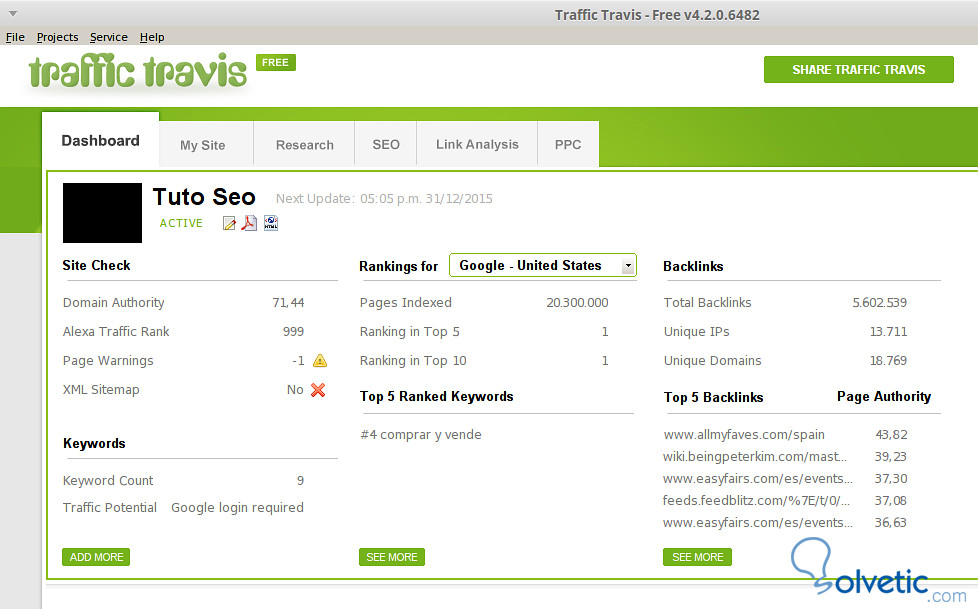Click the Page Warnings yellow alert icon

pos(319,361)
